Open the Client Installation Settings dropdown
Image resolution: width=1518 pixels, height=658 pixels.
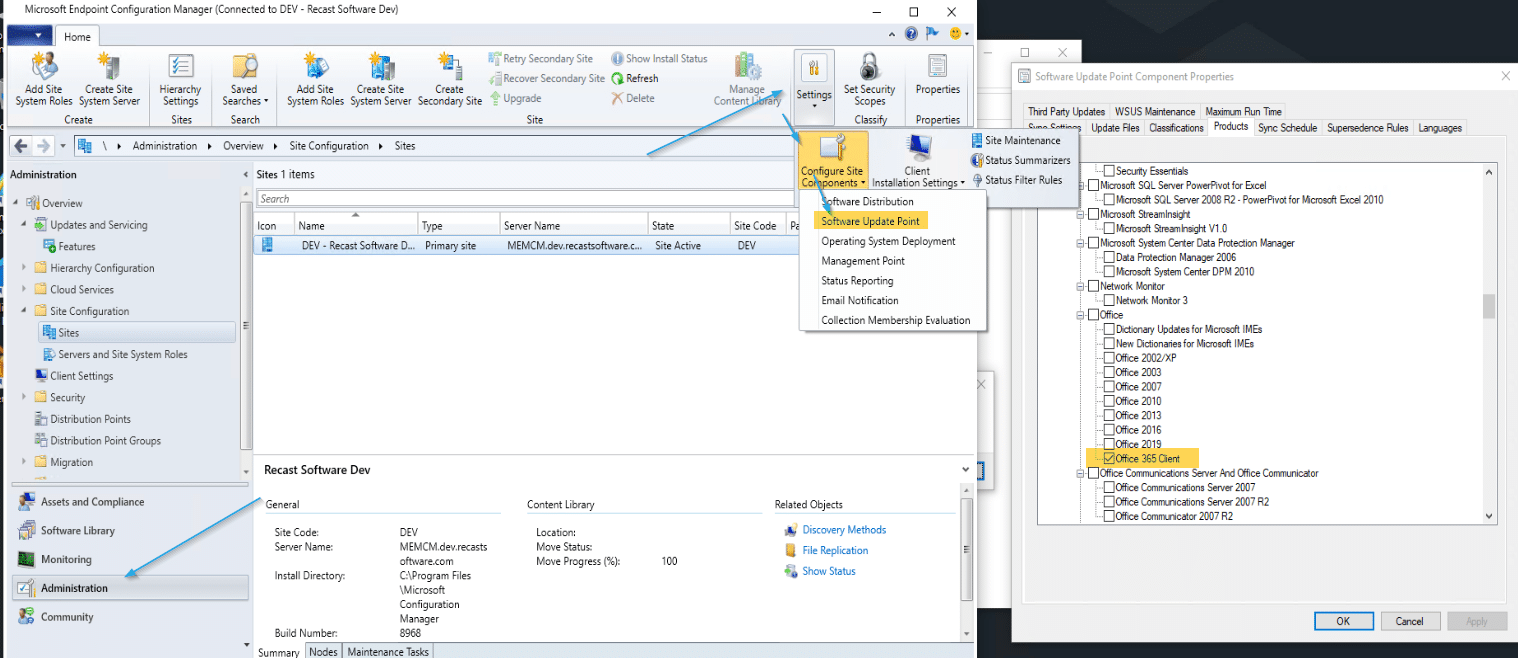point(917,160)
